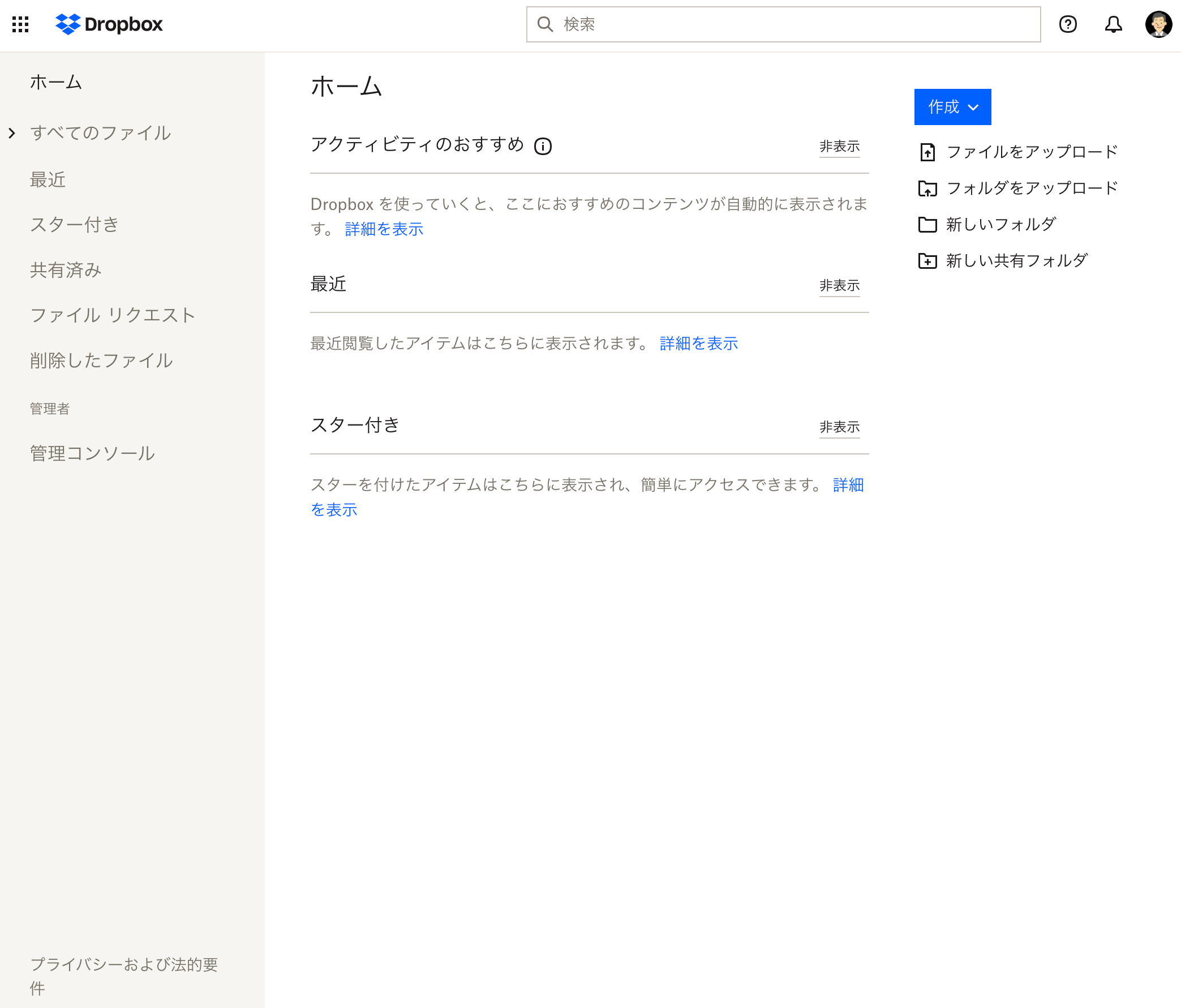The height and width of the screenshot is (1008, 1181).
Task: Open the app grid launcher icon
Action: [20, 24]
